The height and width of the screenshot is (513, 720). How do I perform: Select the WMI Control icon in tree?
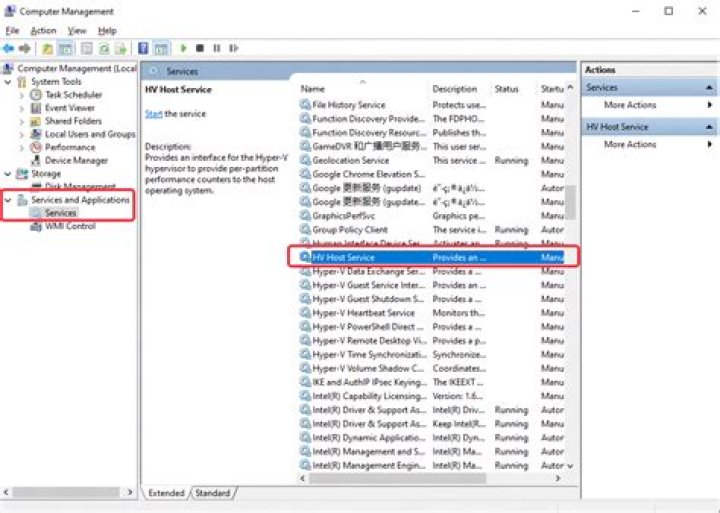click(x=36, y=226)
